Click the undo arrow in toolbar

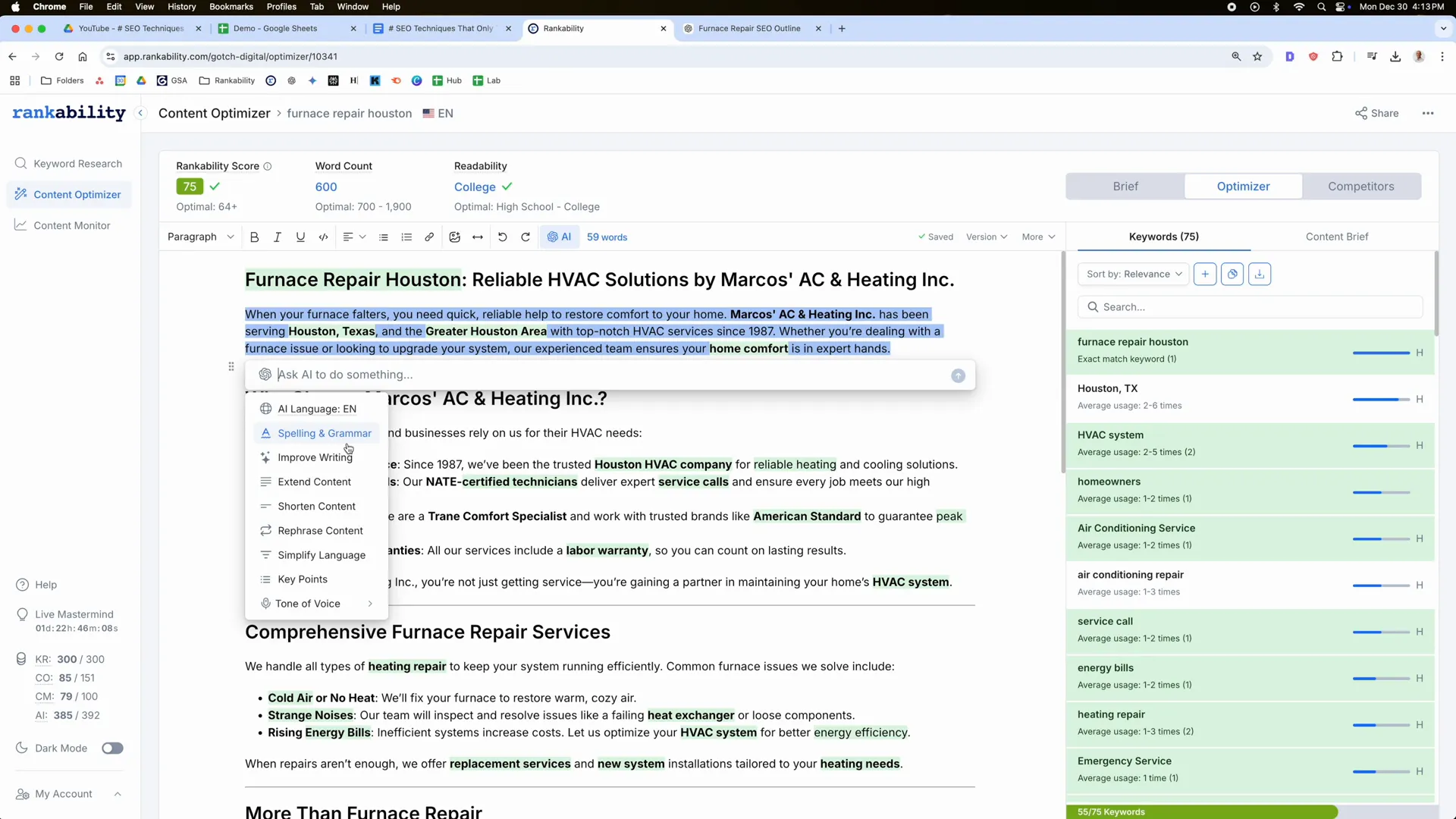(502, 237)
